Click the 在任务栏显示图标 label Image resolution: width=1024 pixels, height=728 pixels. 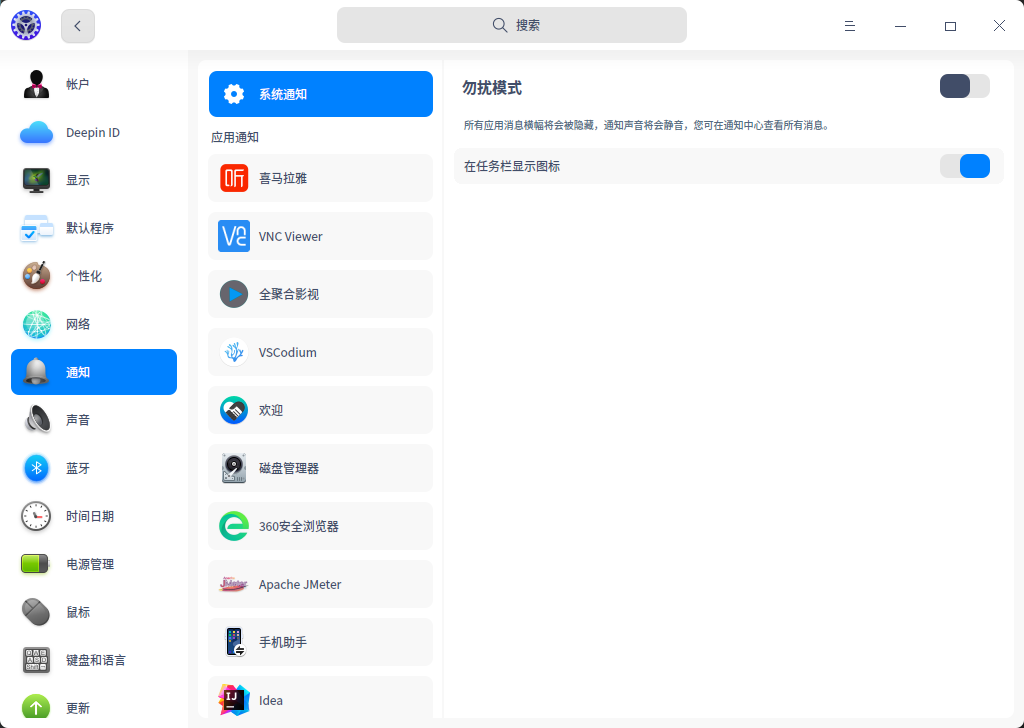[512, 166]
